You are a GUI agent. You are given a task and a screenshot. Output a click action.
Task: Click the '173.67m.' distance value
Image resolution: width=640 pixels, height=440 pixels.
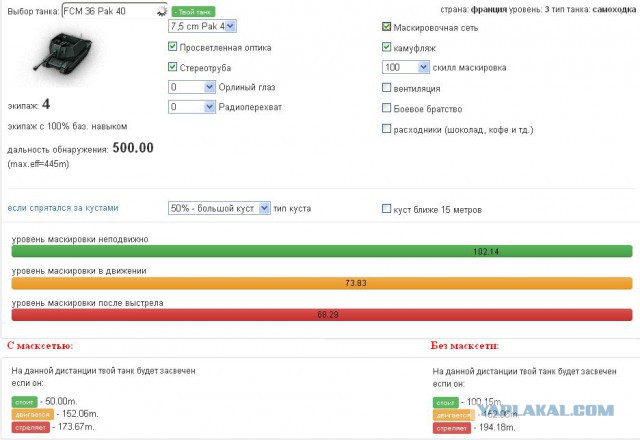click(77, 427)
